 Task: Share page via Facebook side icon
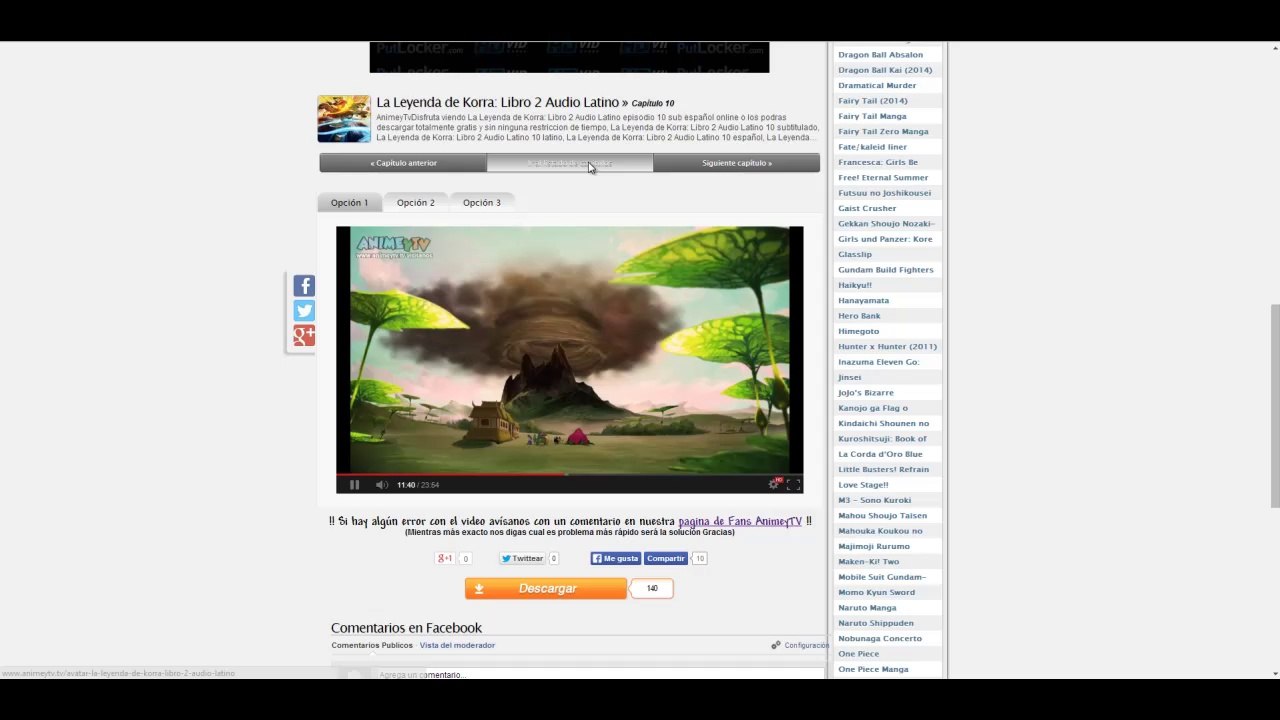pos(304,286)
